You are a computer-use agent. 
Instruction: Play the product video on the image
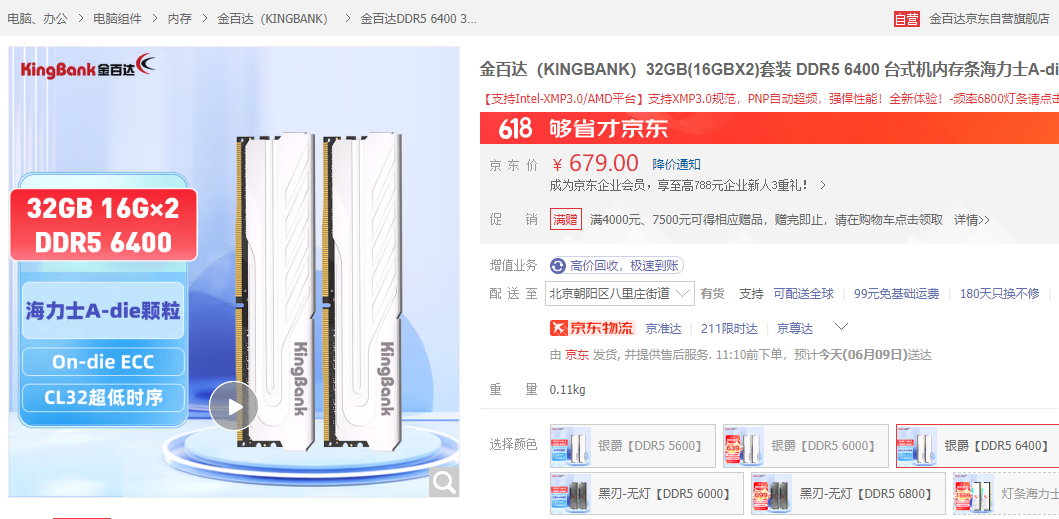click(234, 406)
